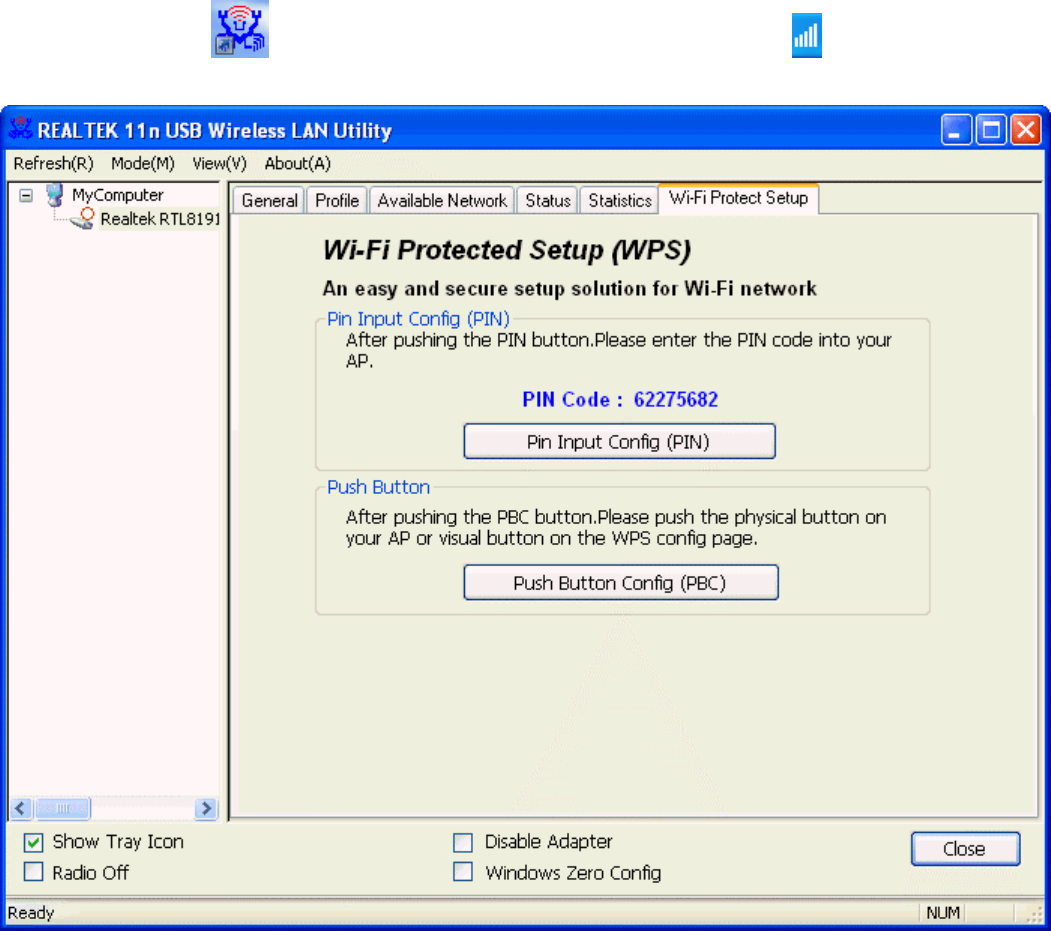The height and width of the screenshot is (931, 1051).
Task: Click the Ready status bar text
Action: pyautogui.click(x=31, y=912)
